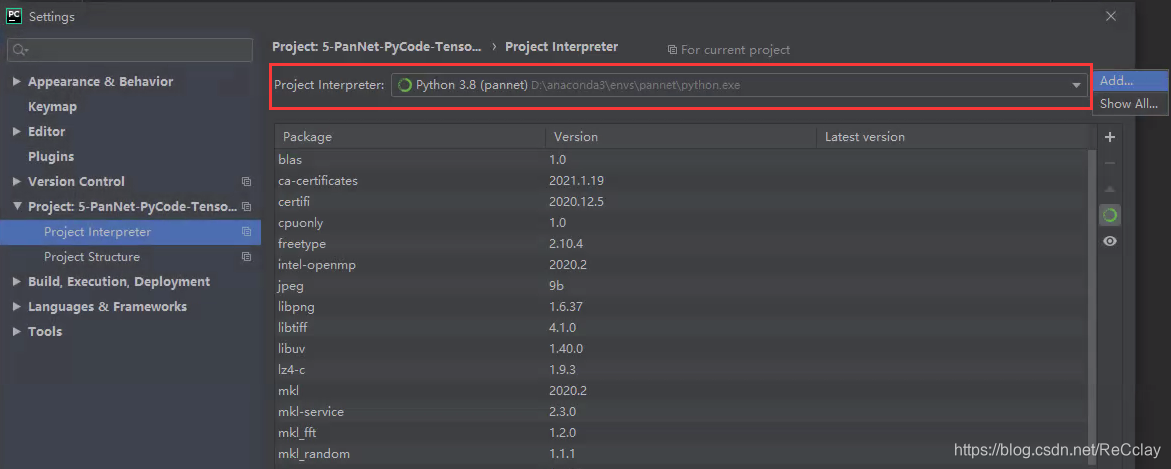Toggle the Conda package manager icon

tap(1110, 215)
